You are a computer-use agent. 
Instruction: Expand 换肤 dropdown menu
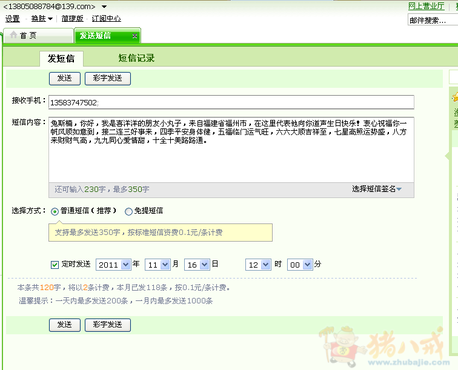click(x=42, y=19)
